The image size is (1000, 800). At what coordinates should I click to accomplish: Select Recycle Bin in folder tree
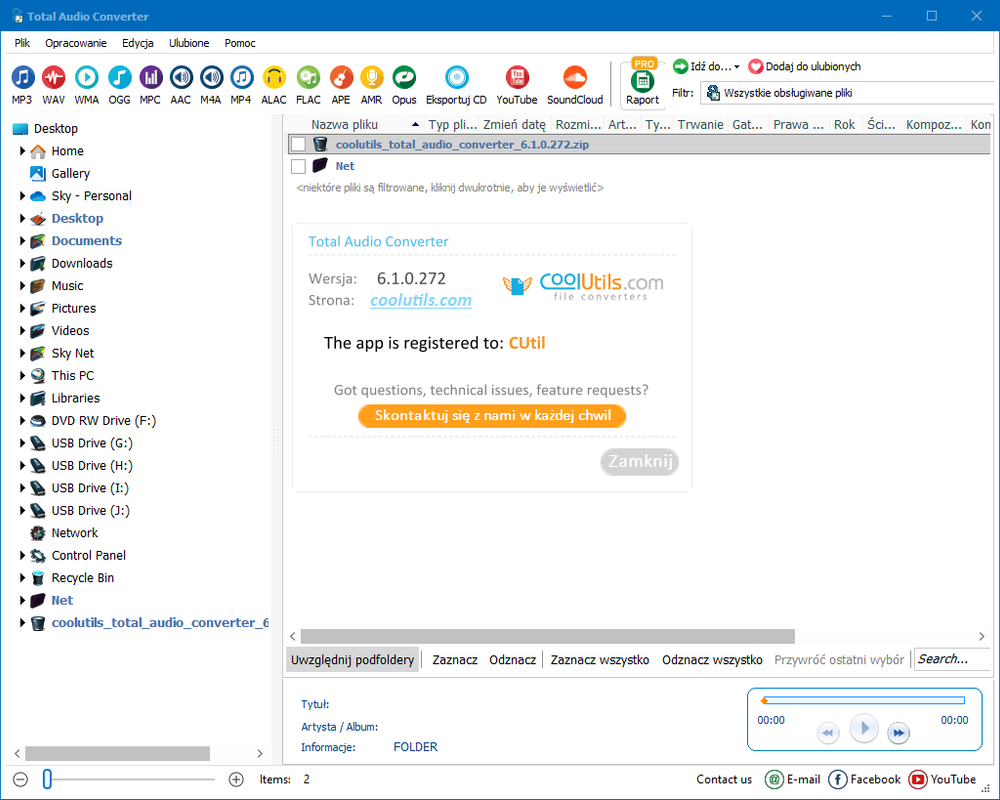click(x=82, y=578)
